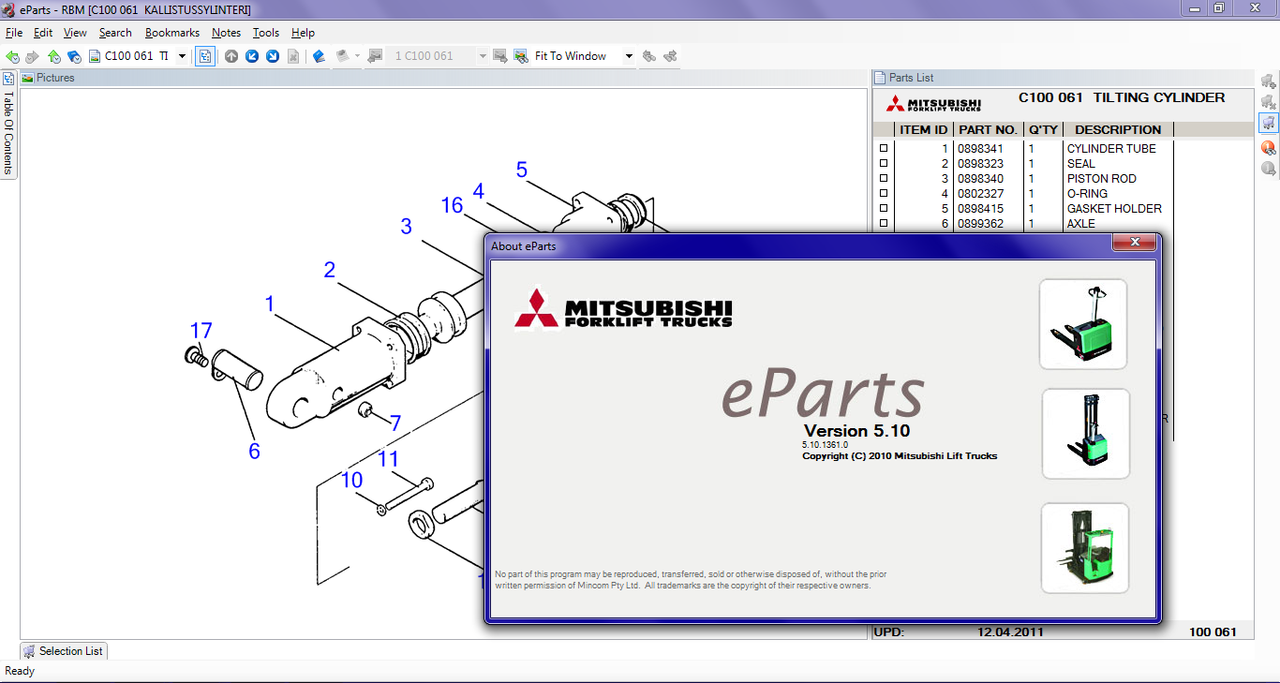Click the grey number-one arrow icon
1280x683 pixels.
click(x=1268, y=169)
